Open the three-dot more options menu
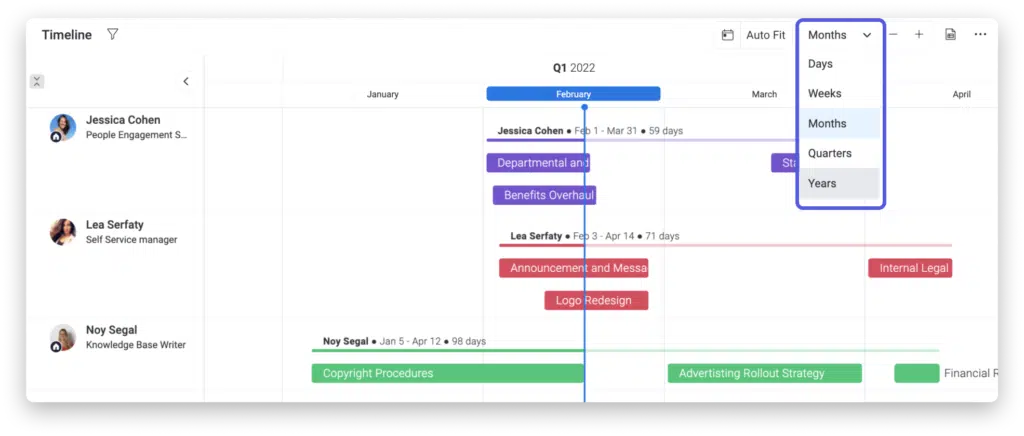This screenshot has height=436, width=1024. 980,35
